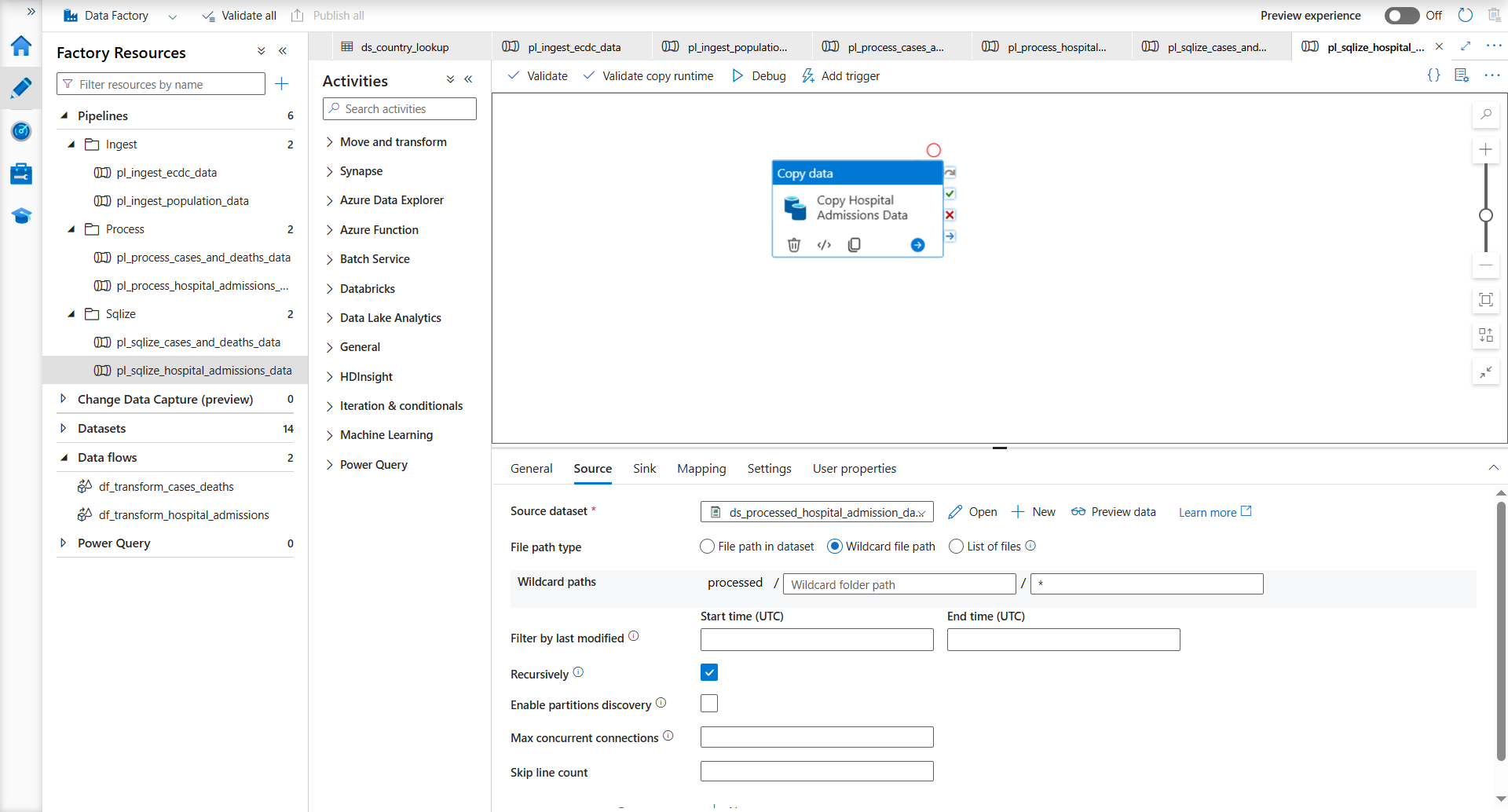Zoom out on the canvas
The height and width of the screenshot is (812, 1508).
tap(1485, 265)
